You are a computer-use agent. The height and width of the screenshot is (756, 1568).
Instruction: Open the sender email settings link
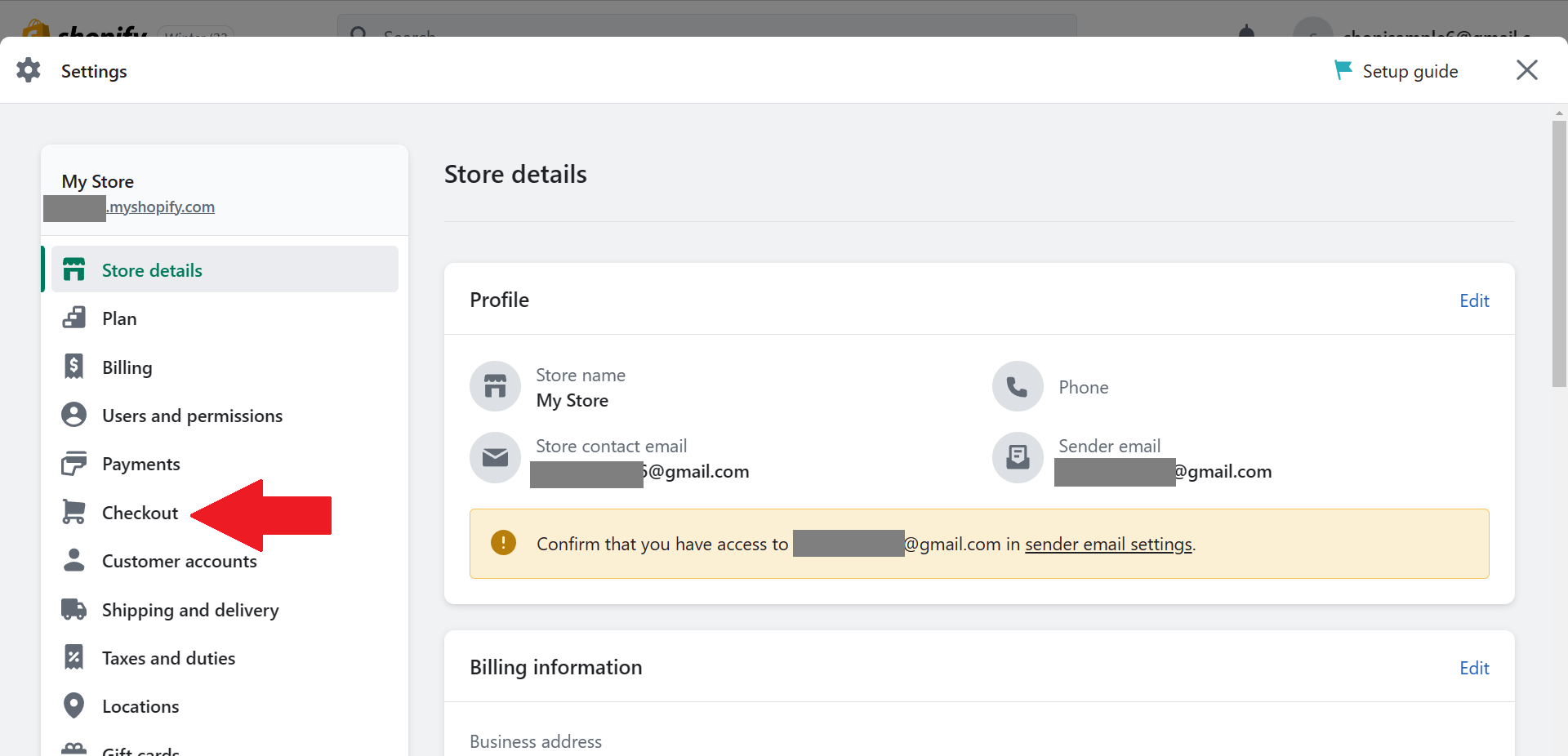pos(1108,544)
